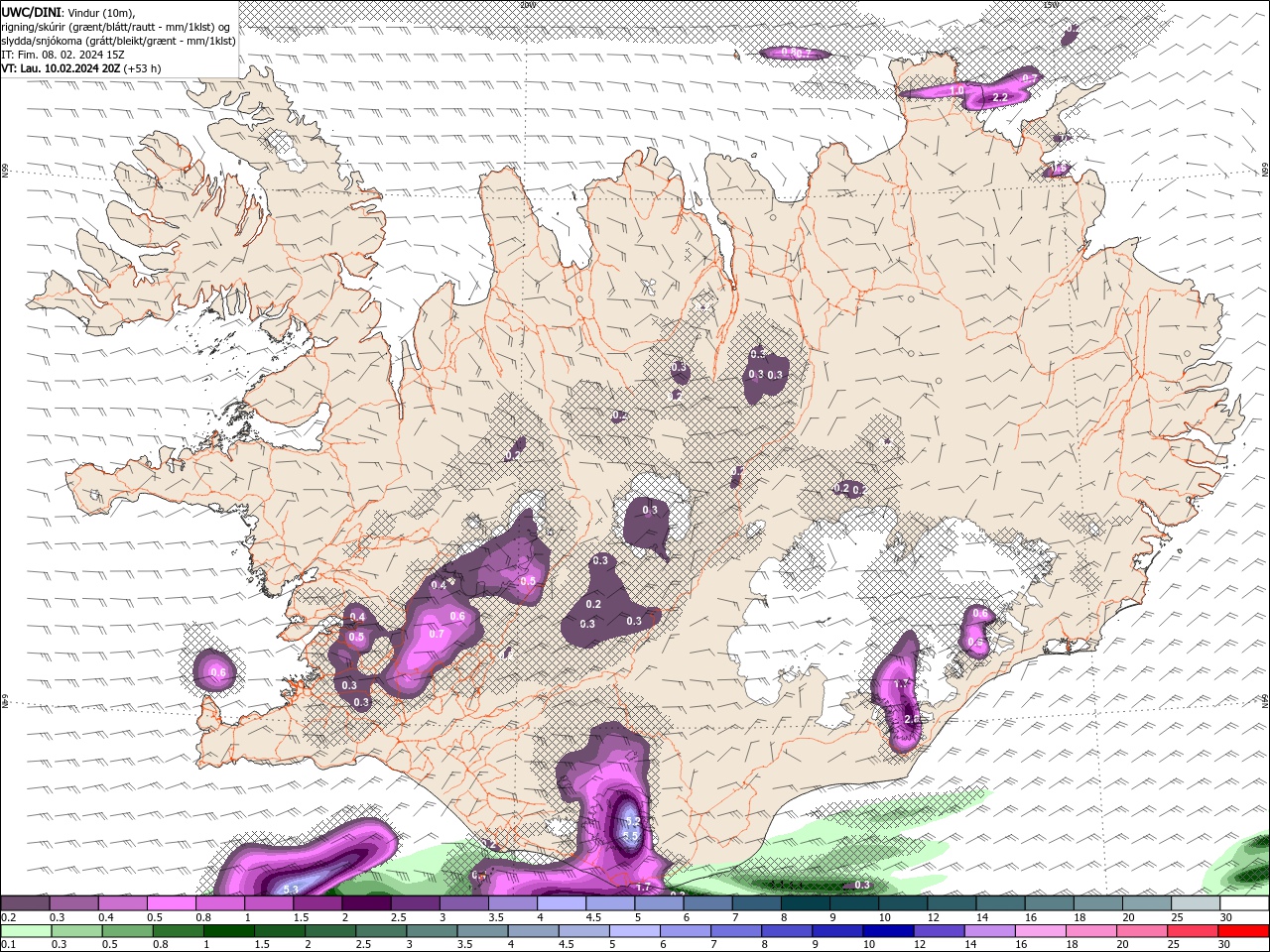The height and width of the screenshot is (952, 1270).
Task: Pick the navy blue 10 swatch in lower legend
Action: 888,931
